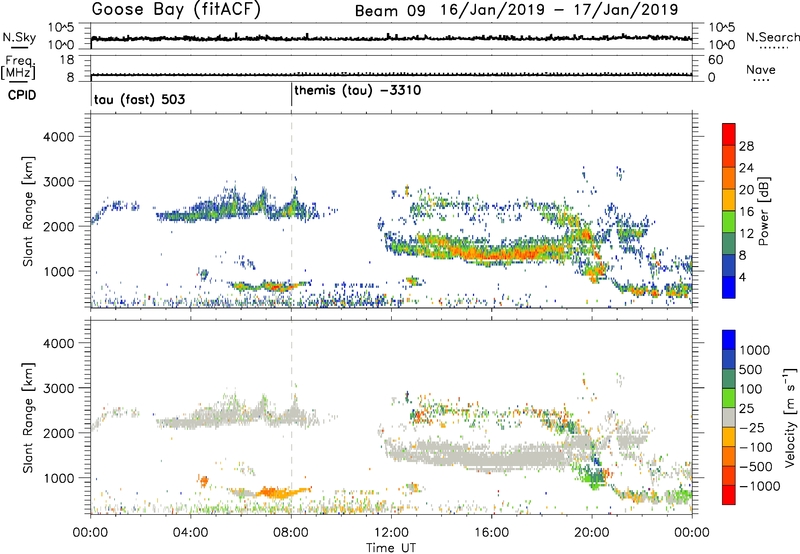Image resolution: width=800 pixels, height=554 pixels.
Task: Click the '-1000' tick on Velocity colorbar
Action: (x=760, y=486)
